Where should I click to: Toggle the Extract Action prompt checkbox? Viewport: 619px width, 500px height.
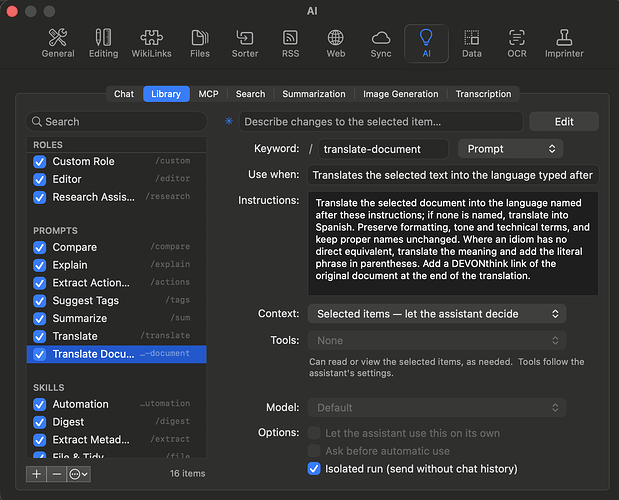click(39, 283)
